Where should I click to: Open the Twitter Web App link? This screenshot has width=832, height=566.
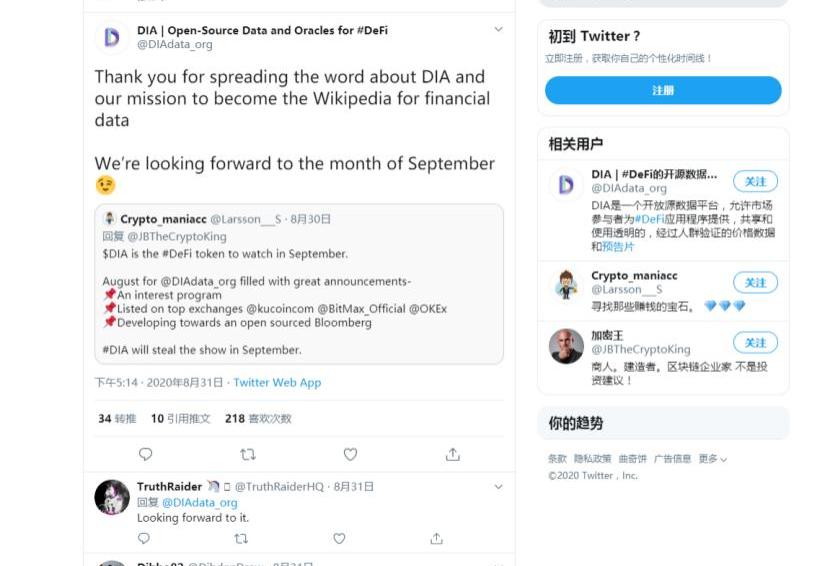click(277, 383)
